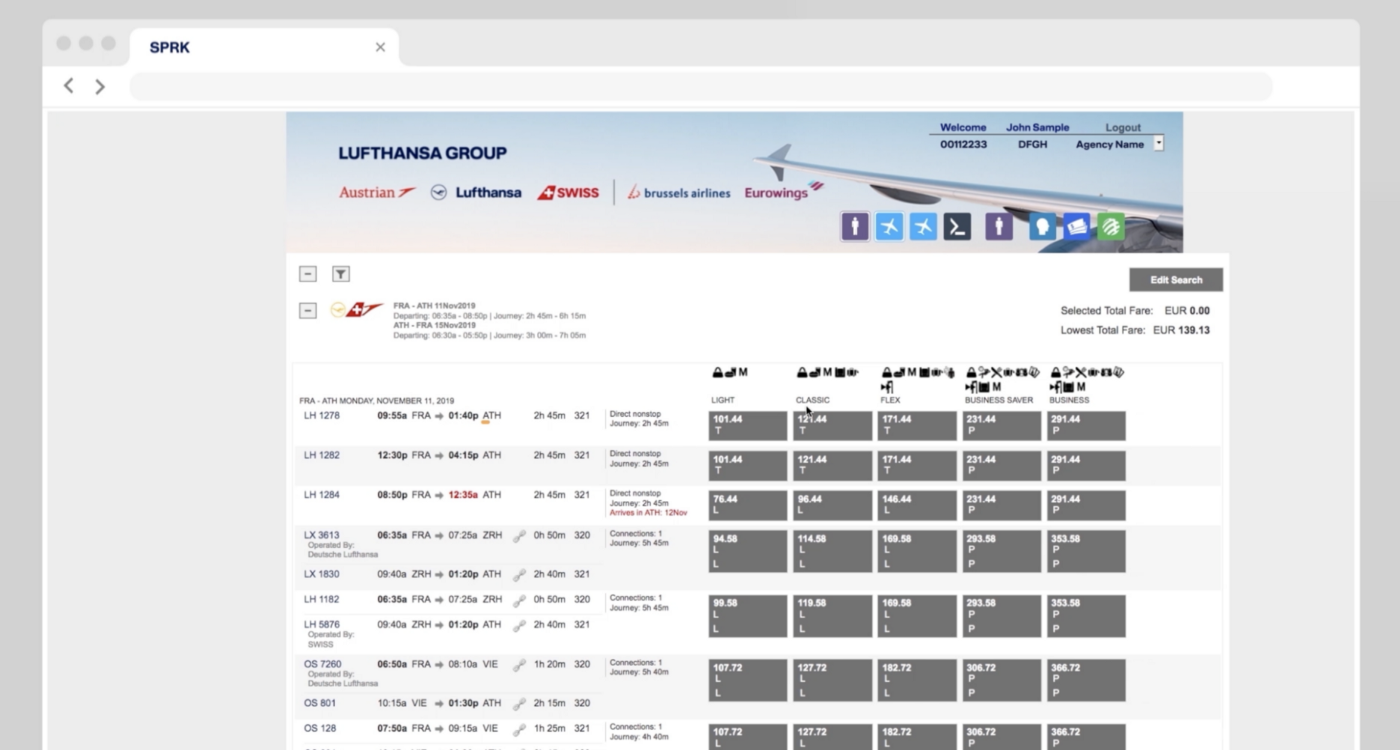Click the second blue airplane icon

pos(923,227)
